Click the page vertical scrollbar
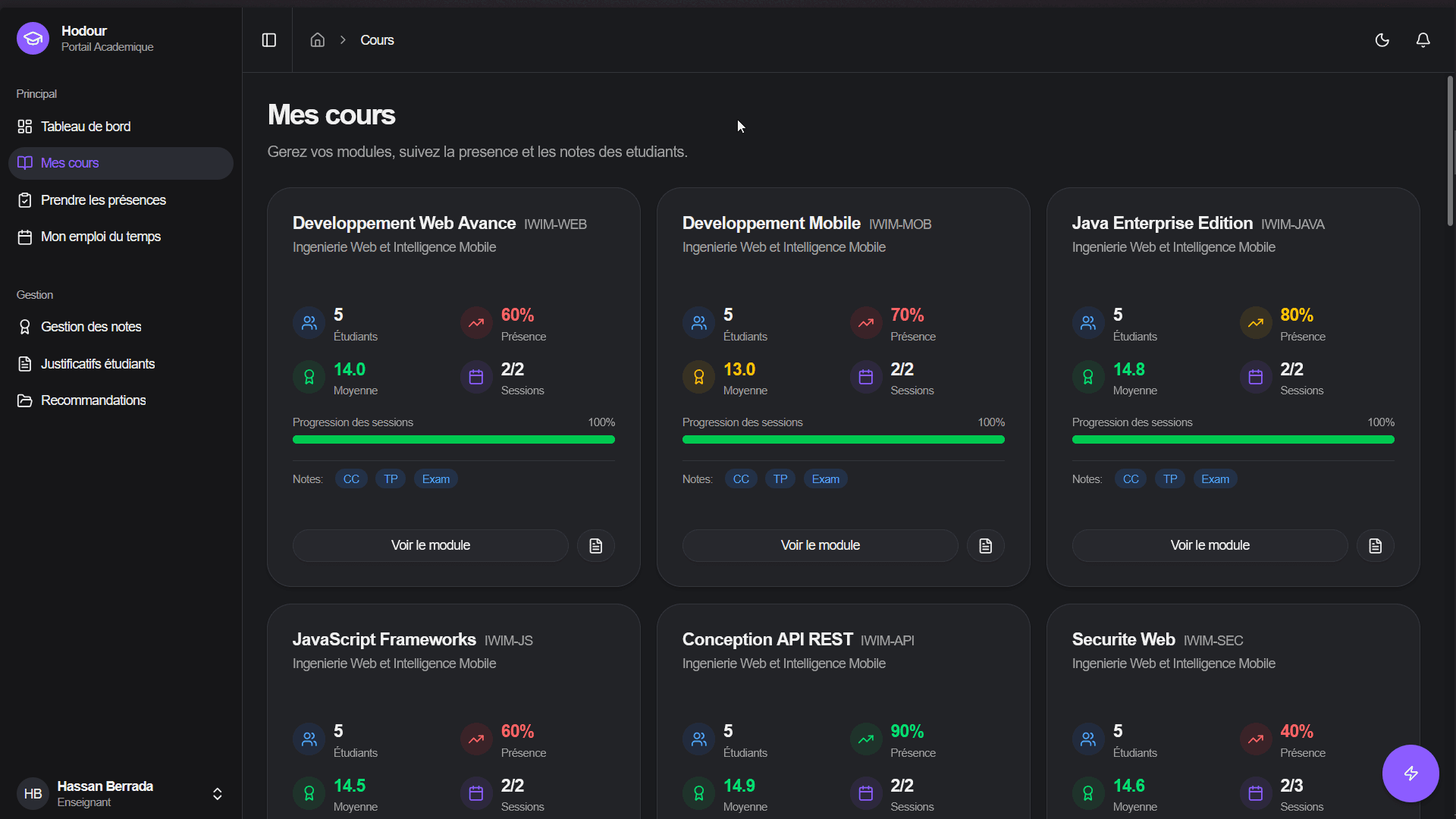Viewport: 1456px width, 819px height. pyautogui.click(x=1450, y=152)
